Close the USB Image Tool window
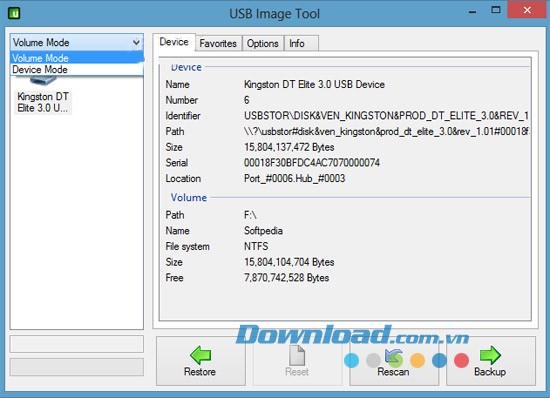This screenshot has height=398, width=550. [x=527, y=10]
